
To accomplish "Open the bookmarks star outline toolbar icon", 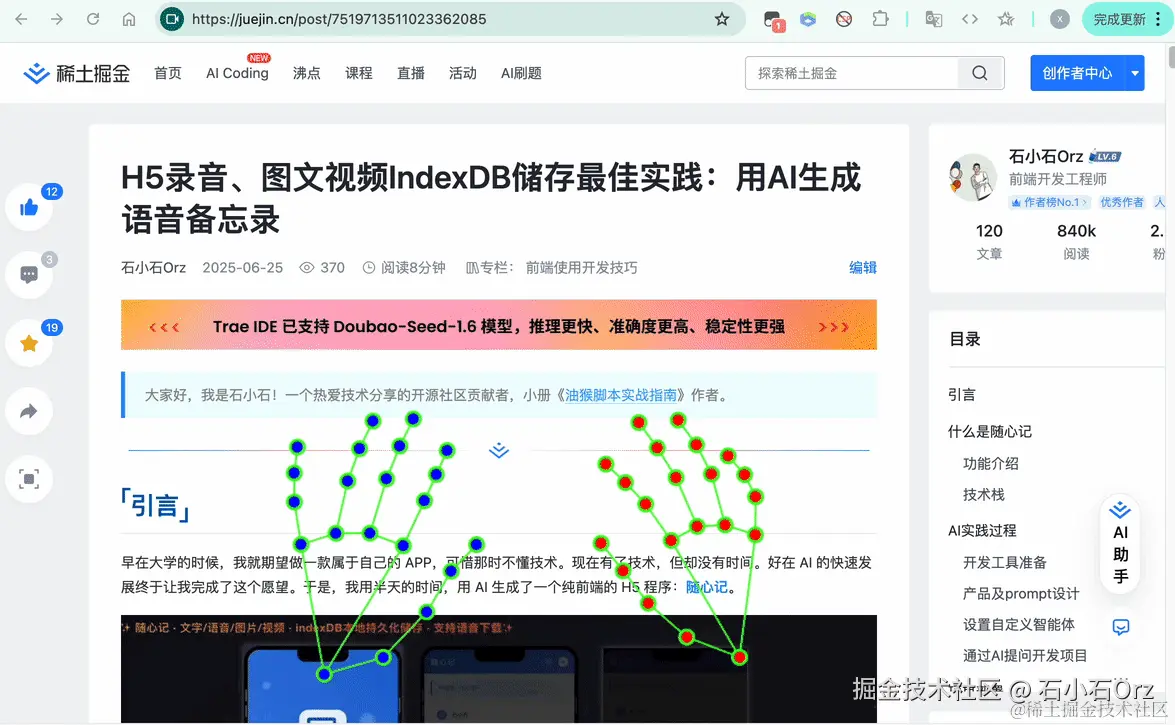I will coord(1006,19).
